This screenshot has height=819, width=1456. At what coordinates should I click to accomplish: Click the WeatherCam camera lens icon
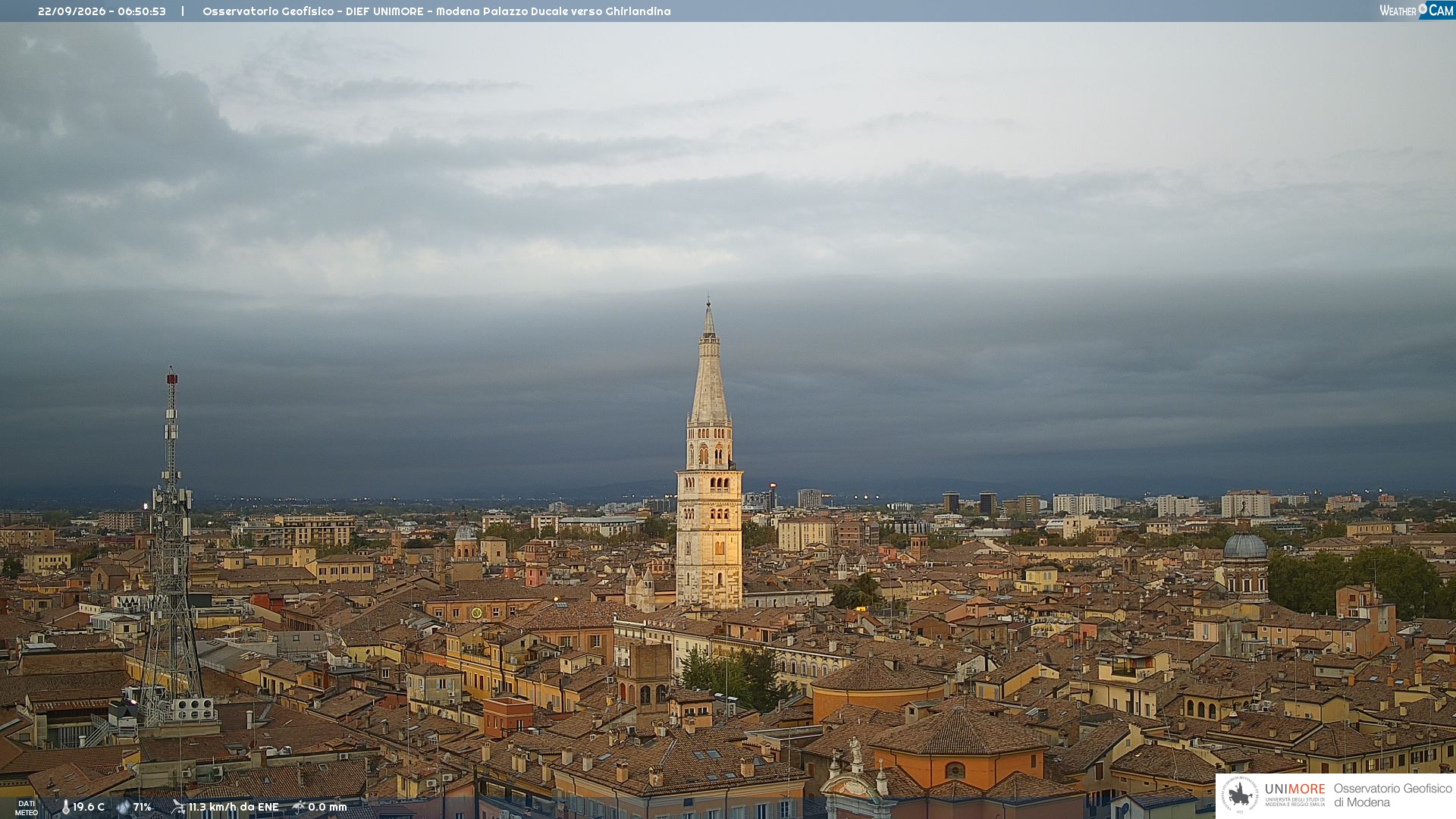tap(1423, 8)
